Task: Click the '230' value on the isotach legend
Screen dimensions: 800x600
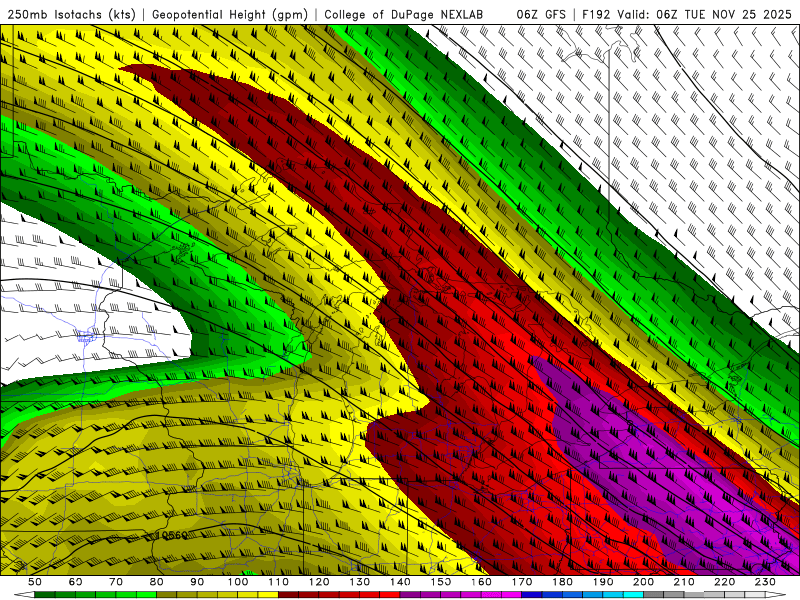Action: [x=765, y=582]
